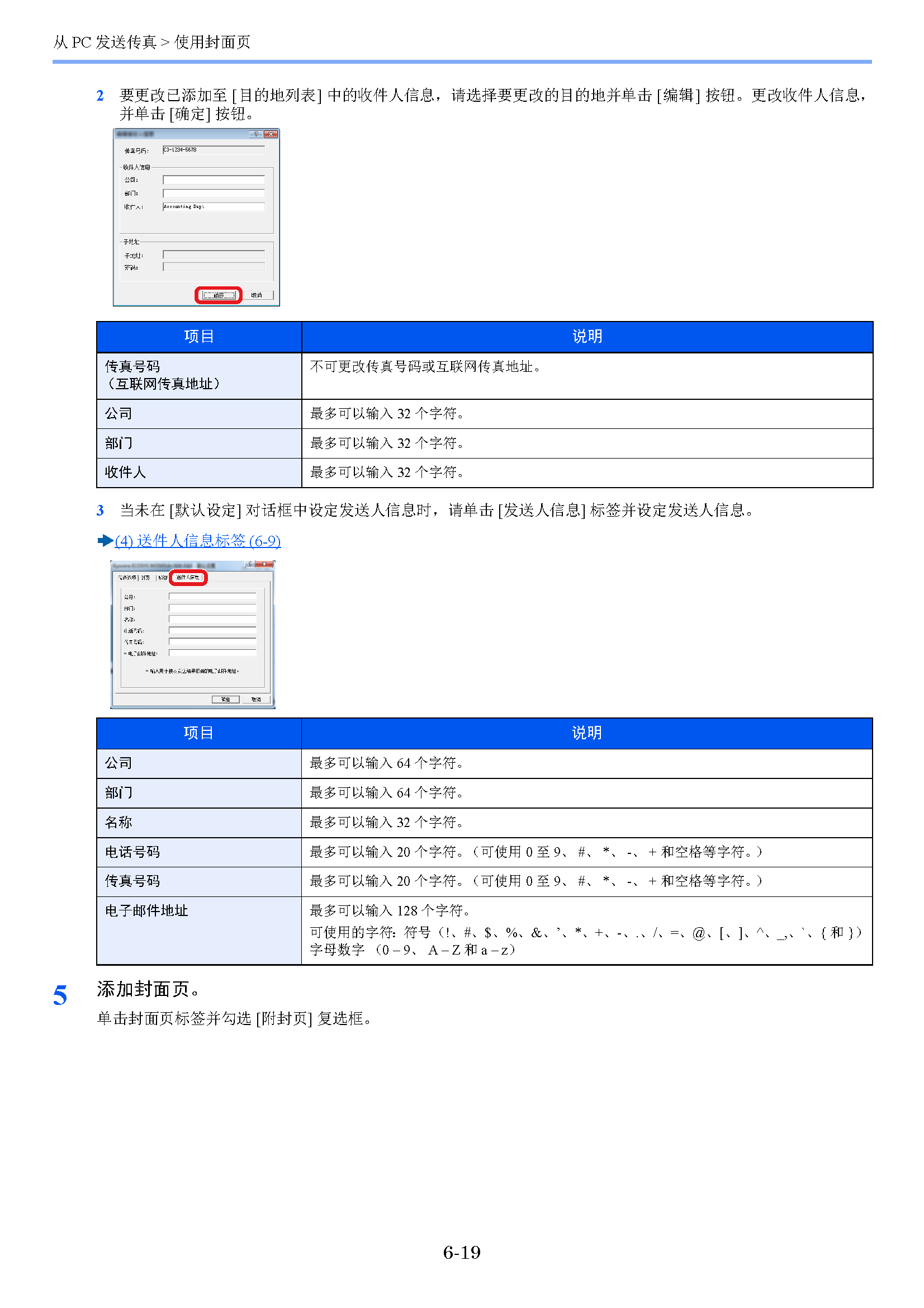The width and height of the screenshot is (924, 1308).
Task: Click the 收件人 cell in the recipient table
Action: (x=198, y=473)
